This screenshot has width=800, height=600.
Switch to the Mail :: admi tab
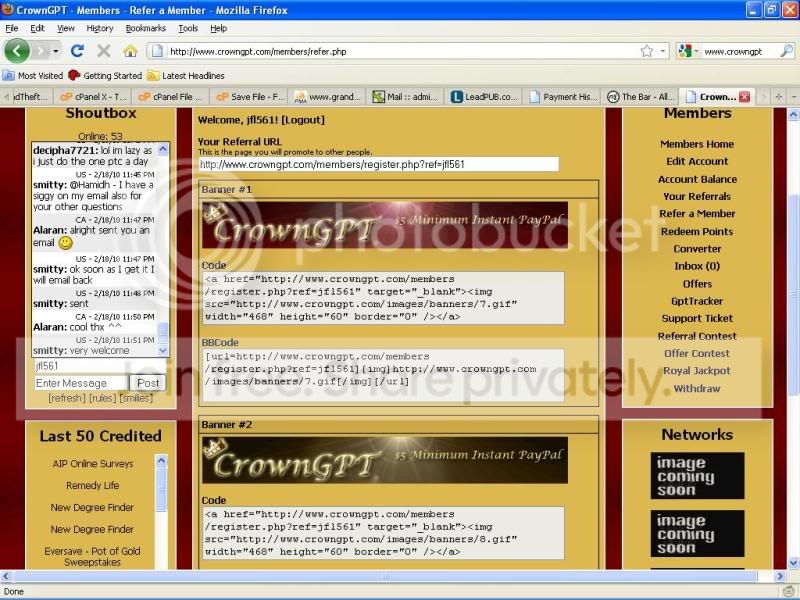pyautogui.click(x=405, y=97)
